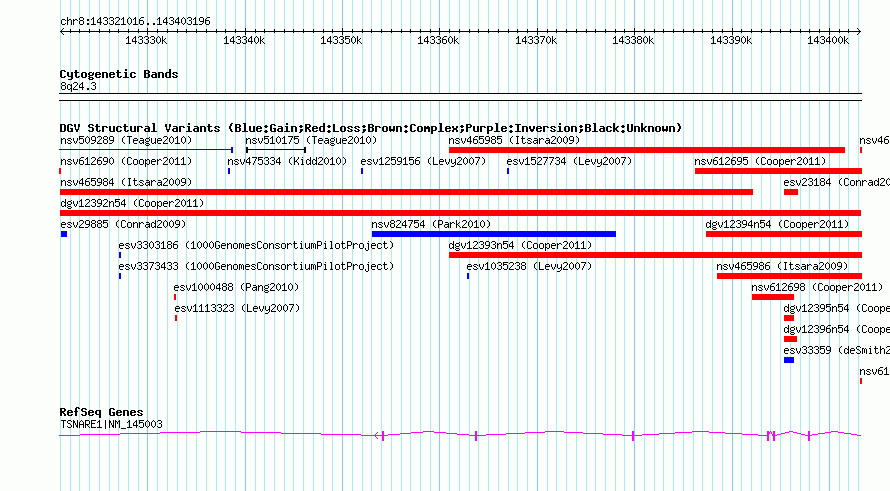Click the 143340k ruler tick label
The image size is (890, 491).
pos(244,40)
